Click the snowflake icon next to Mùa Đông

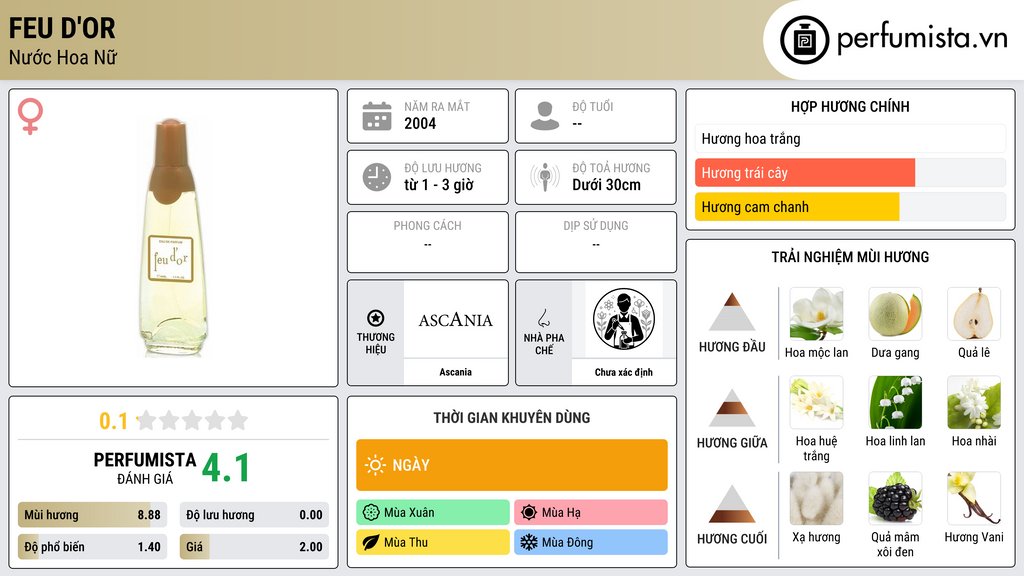coord(529,542)
